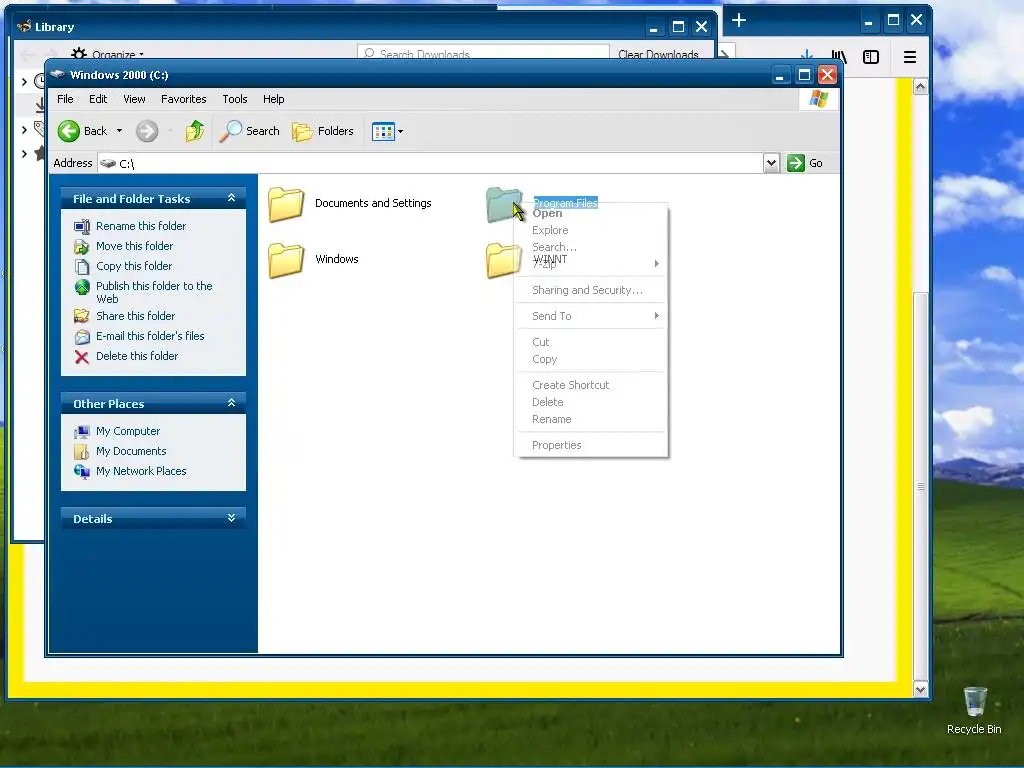
Task: Choose Open in the context menu
Action: (x=590, y=214)
